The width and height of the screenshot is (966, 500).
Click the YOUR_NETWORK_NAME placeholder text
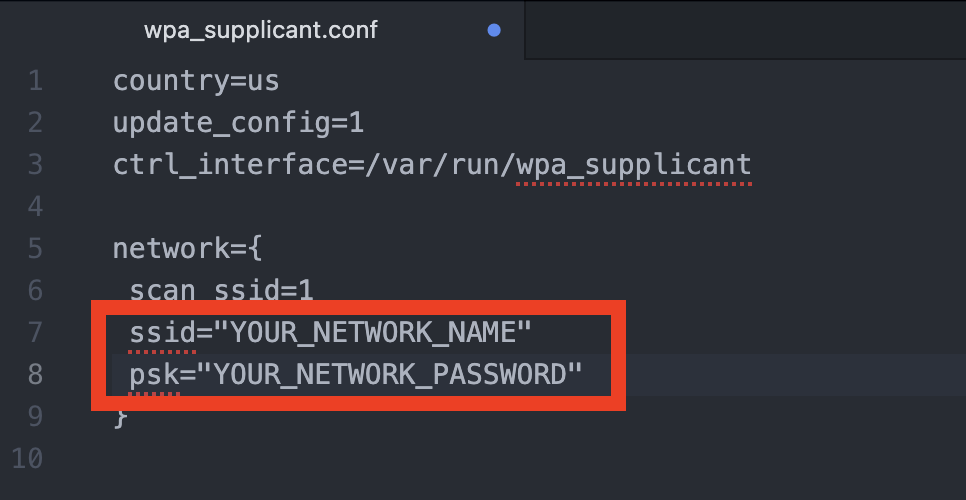tap(369, 331)
